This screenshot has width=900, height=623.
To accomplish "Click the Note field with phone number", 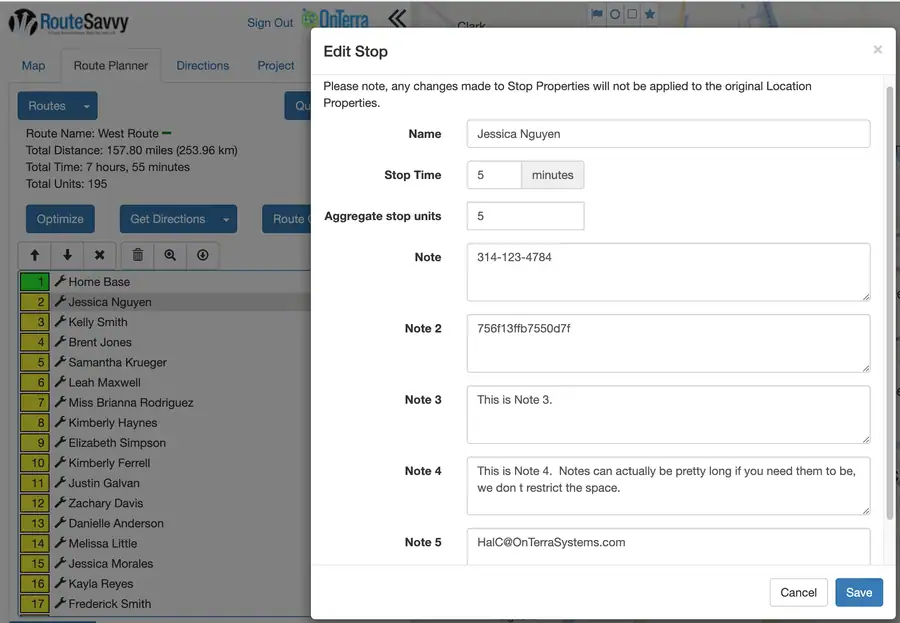I will 668,272.
